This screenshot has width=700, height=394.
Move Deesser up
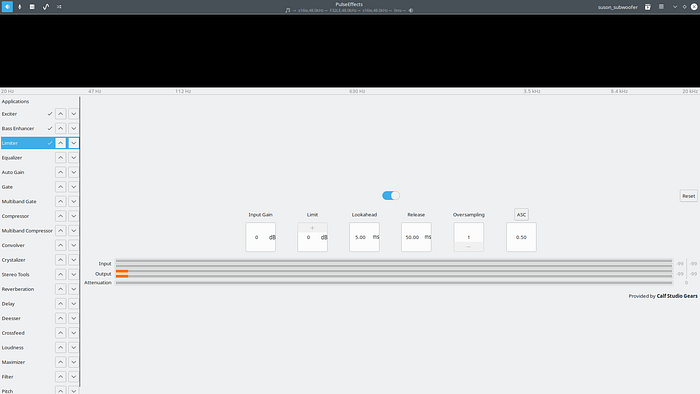(61, 318)
